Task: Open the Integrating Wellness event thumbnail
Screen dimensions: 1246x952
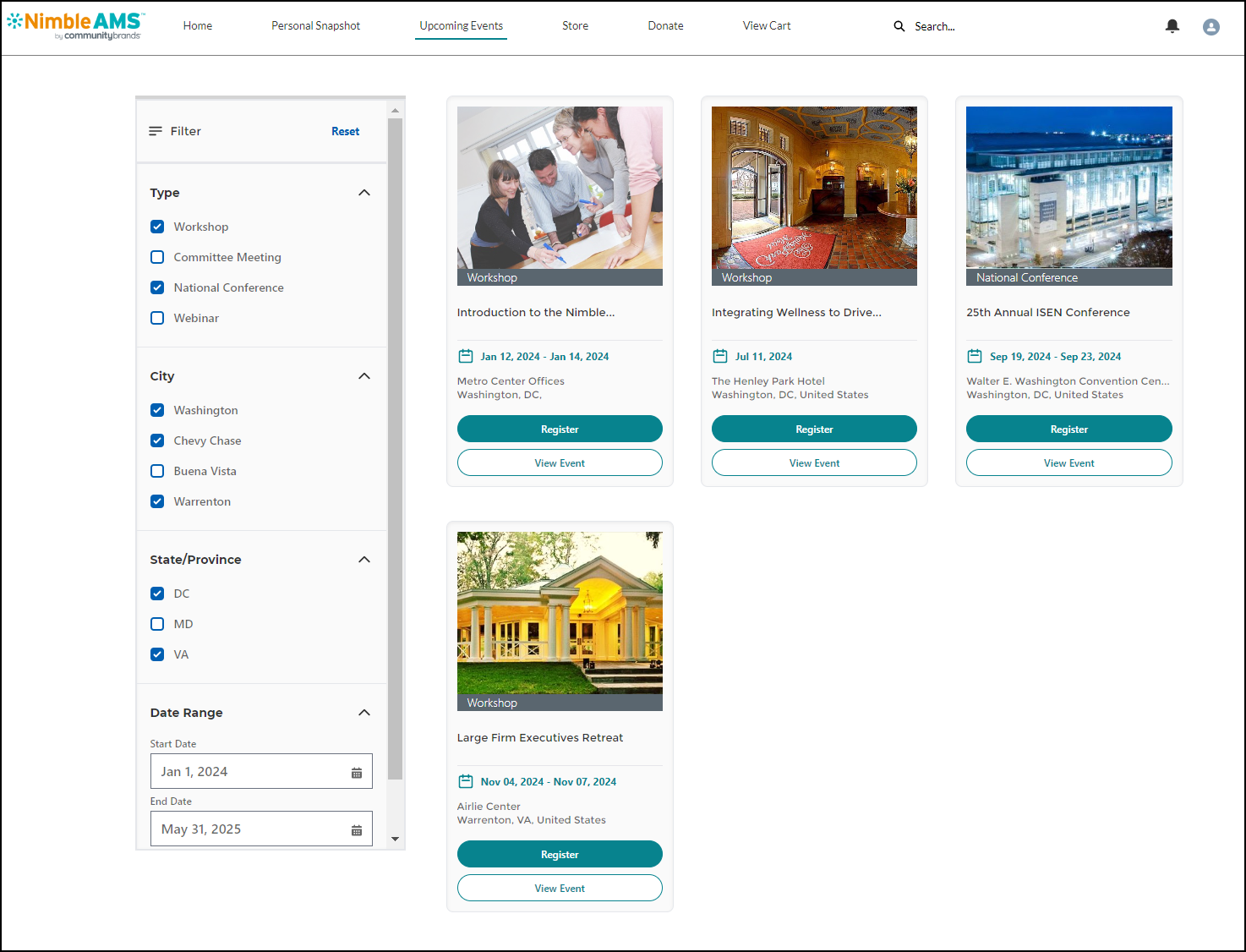Action: pos(814,188)
